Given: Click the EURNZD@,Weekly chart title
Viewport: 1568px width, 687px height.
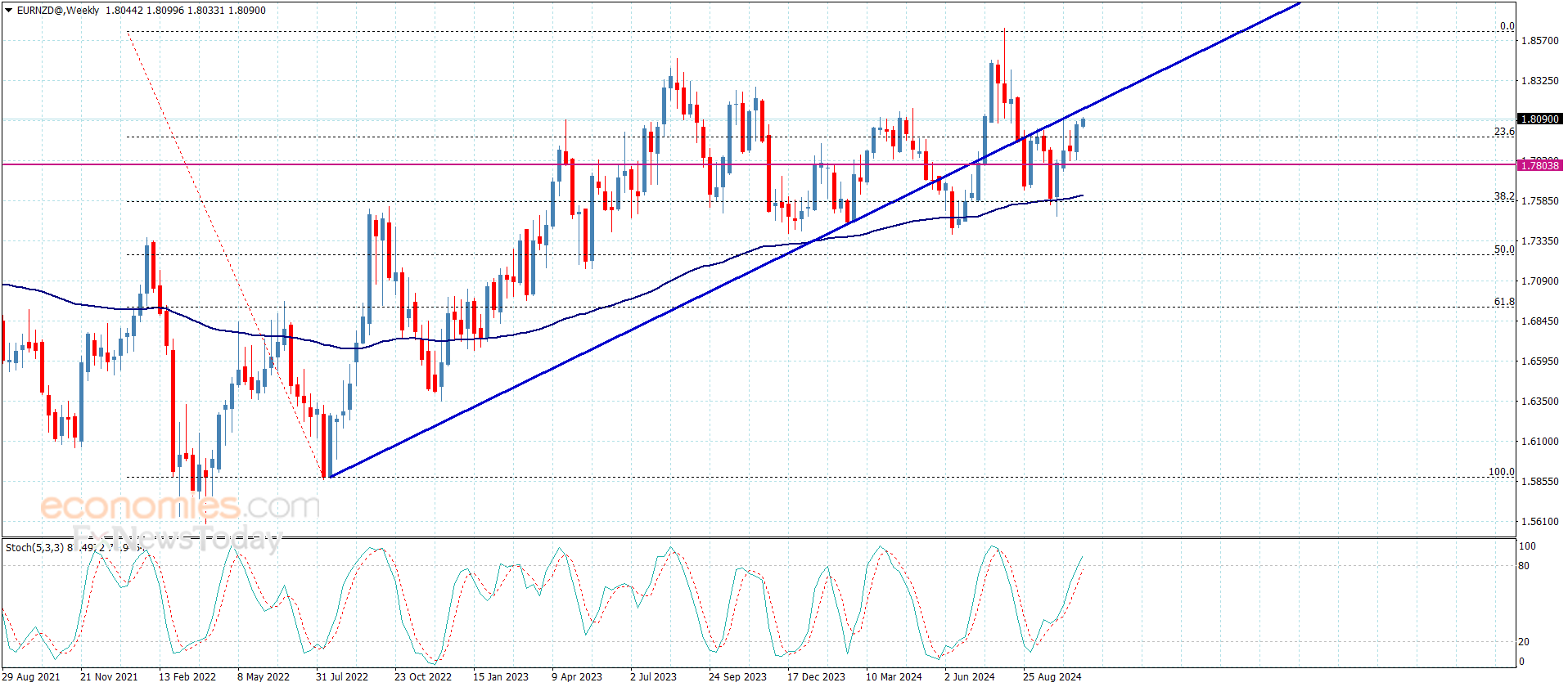Looking at the screenshot, I should [x=57, y=11].
